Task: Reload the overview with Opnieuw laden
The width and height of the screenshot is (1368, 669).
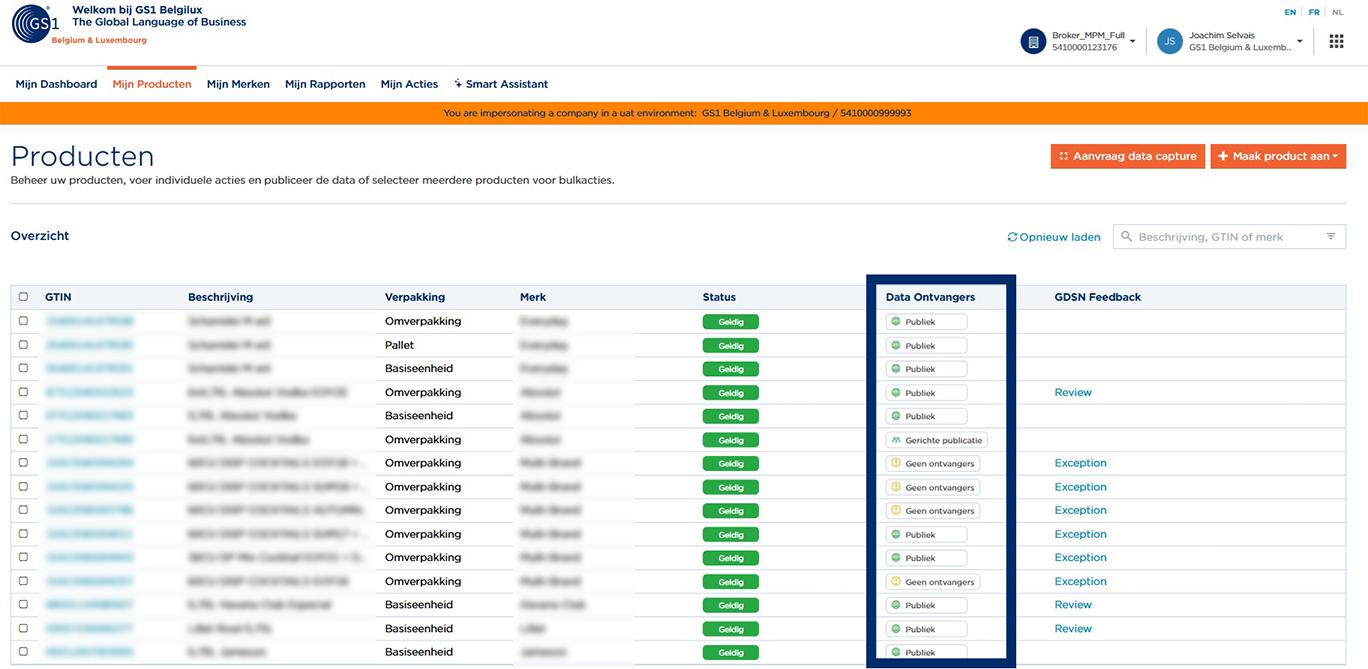Action: (x=1054, y=237)
